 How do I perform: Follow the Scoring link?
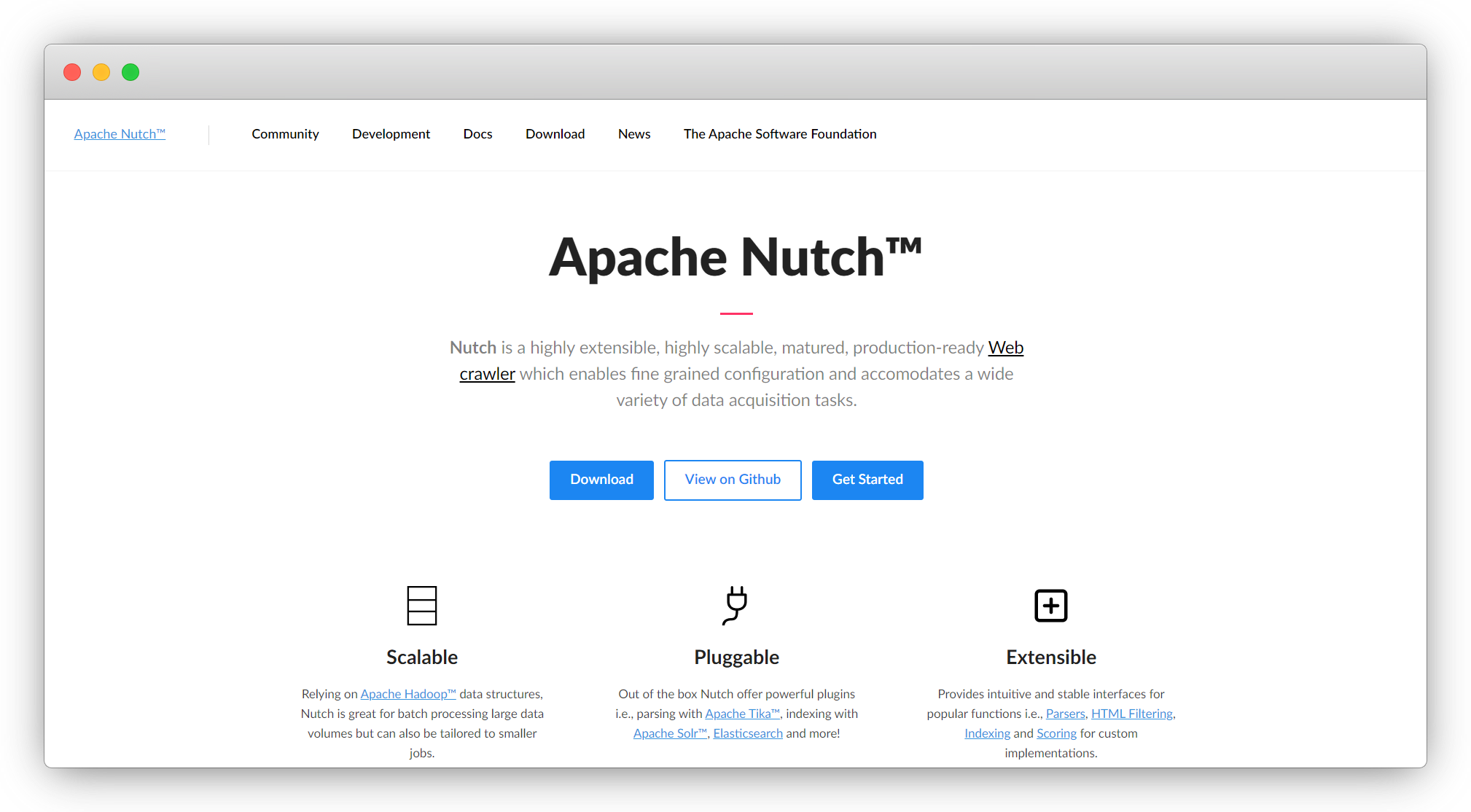[1056, 733]
